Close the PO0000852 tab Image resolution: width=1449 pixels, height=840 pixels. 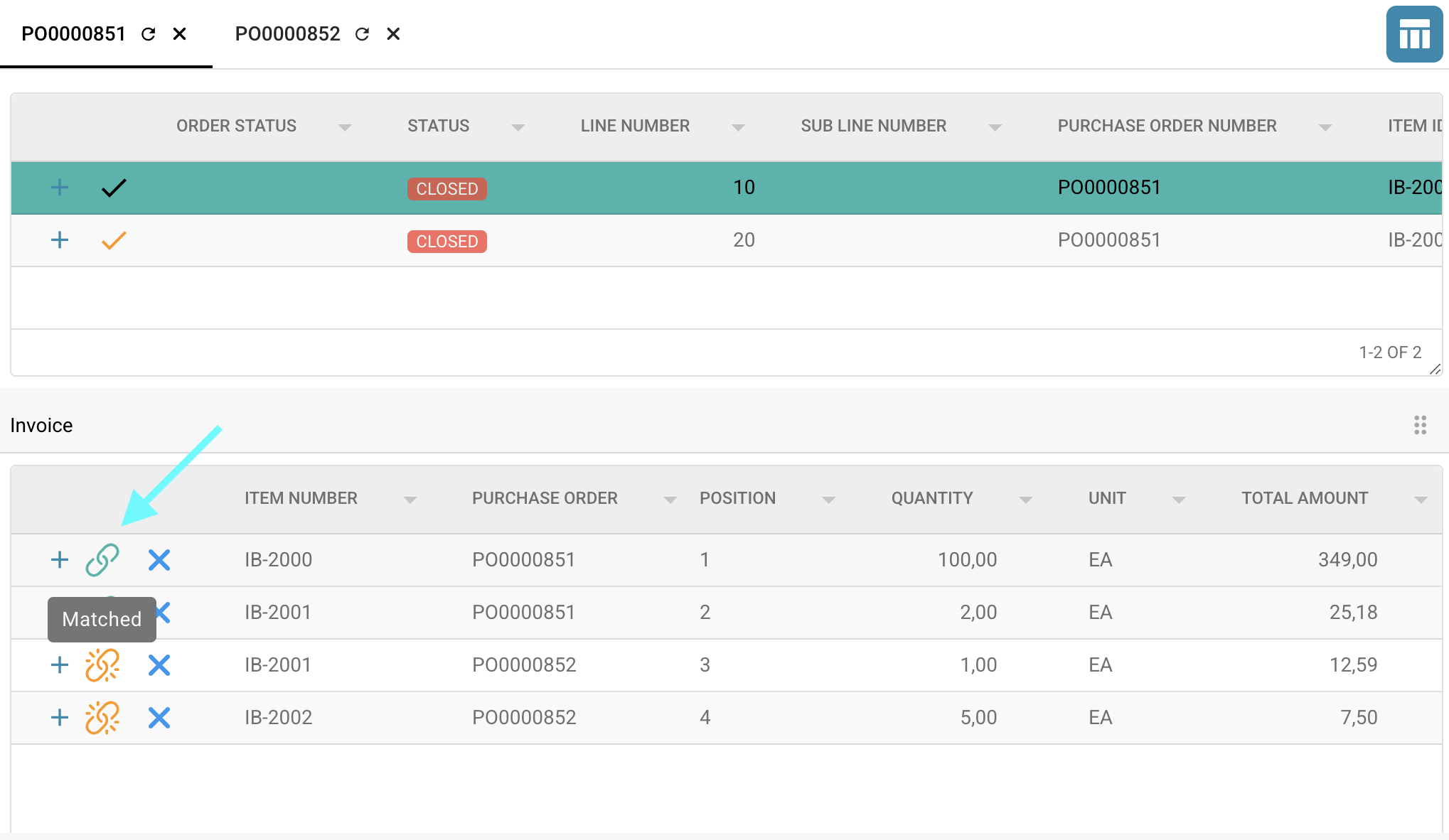pyautogui.click(x=393, y=34)
